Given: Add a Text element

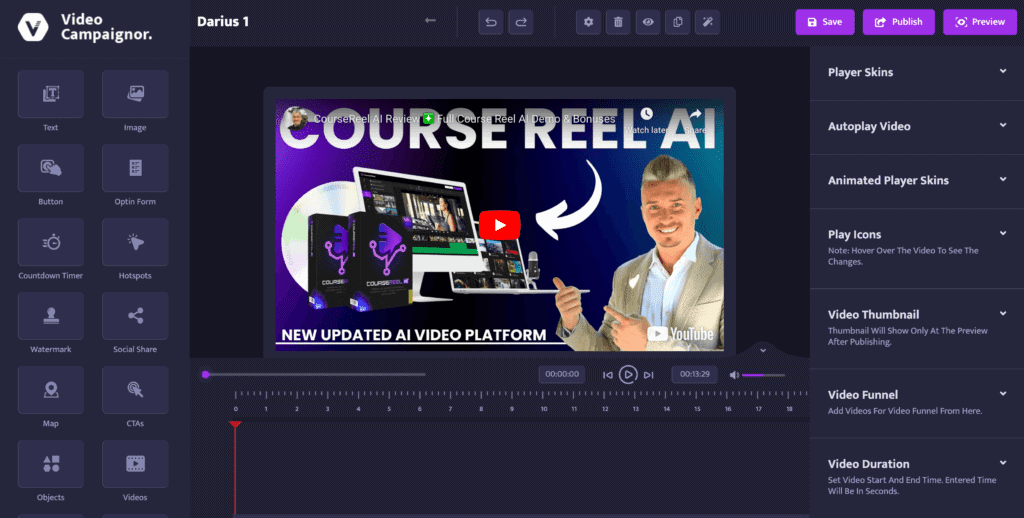Looking at the screenshot, I should click(50, 94).
